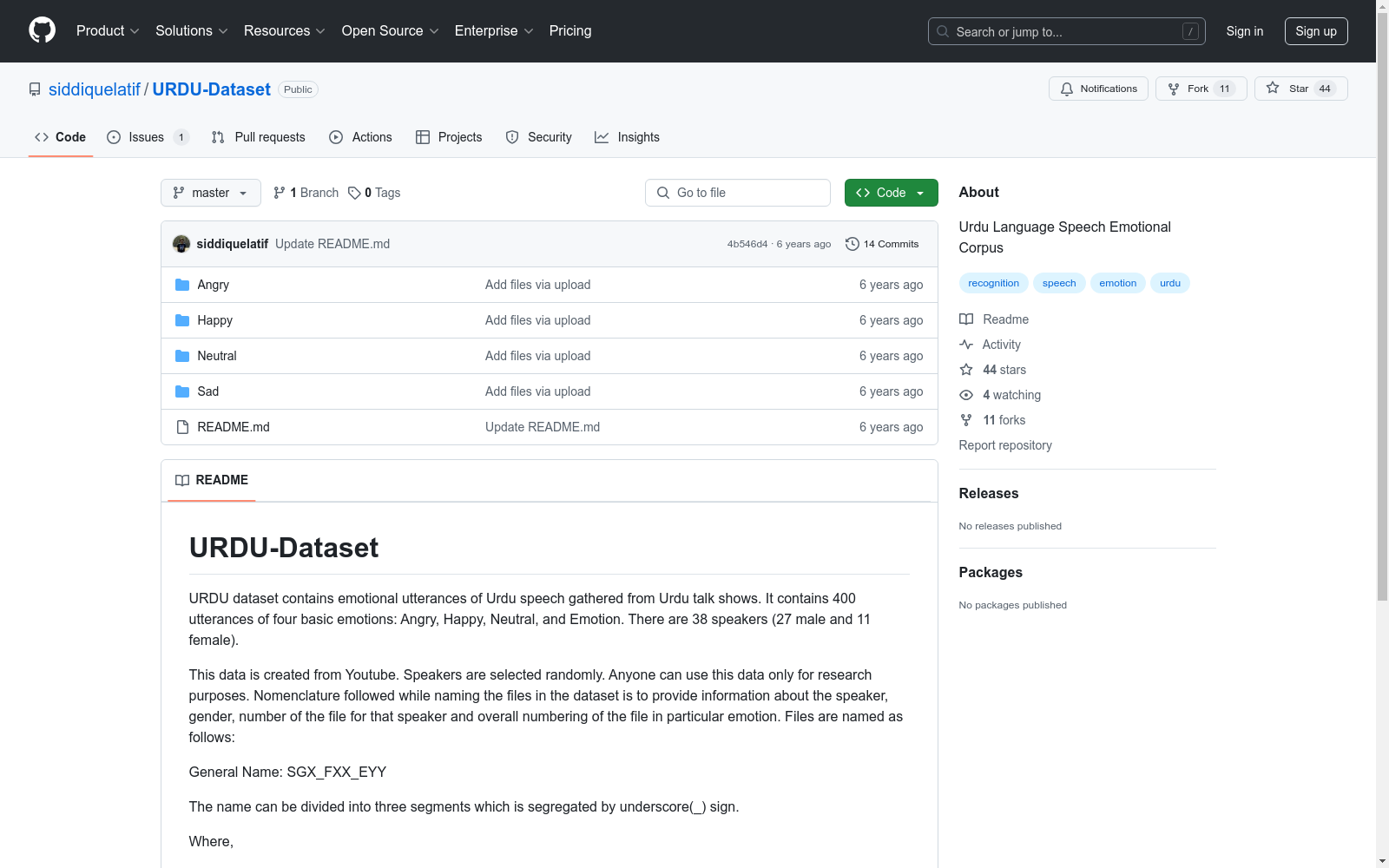The image size is (1389, 868).
Task: Click the recognition topic tag
Action: point(993,283)
